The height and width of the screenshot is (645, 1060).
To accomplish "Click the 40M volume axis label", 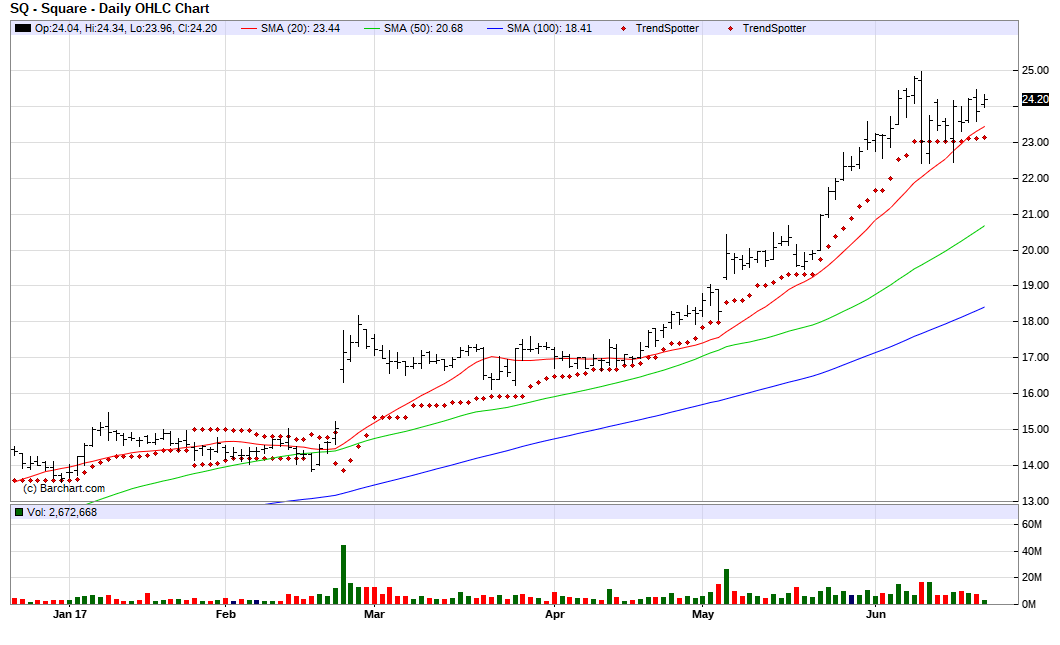I will pyautogui.click(x=1032, y=552).
